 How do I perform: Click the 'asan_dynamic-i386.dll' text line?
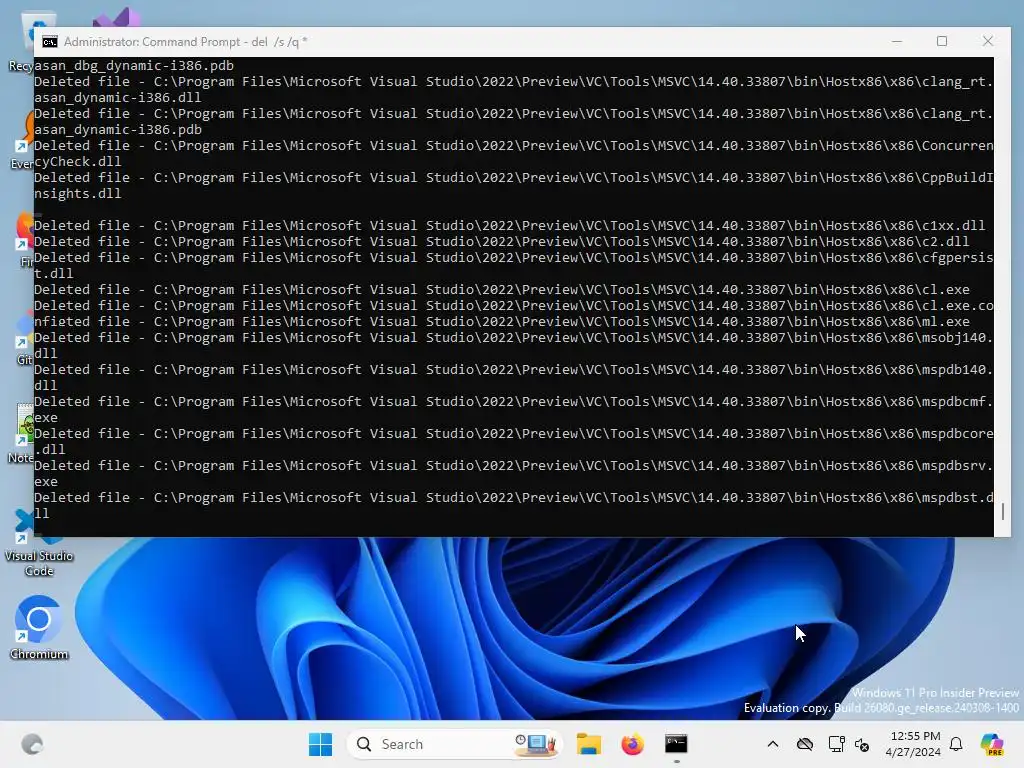tap(118, 97)
